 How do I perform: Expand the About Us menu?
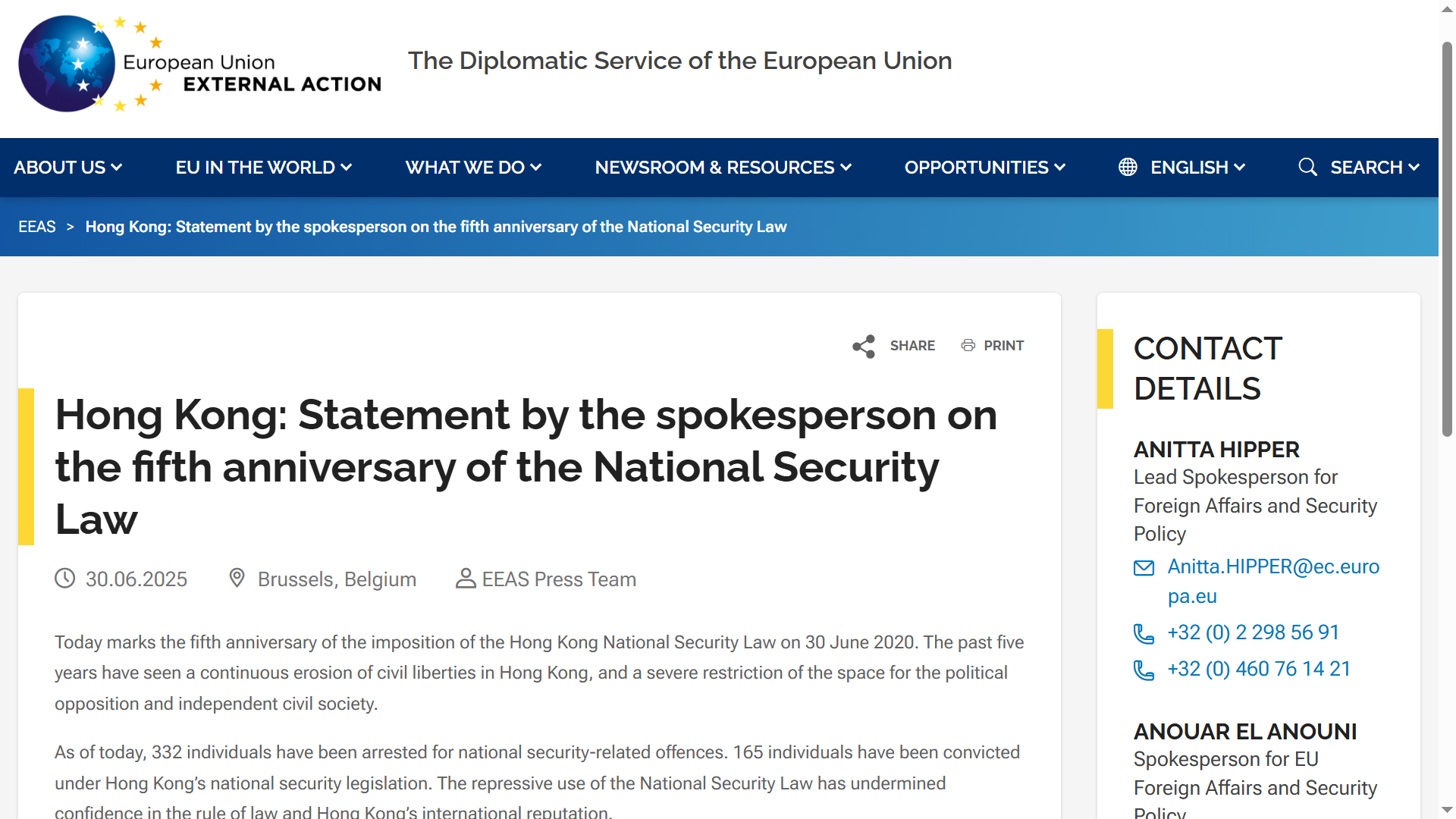click(x=68, y=168)
